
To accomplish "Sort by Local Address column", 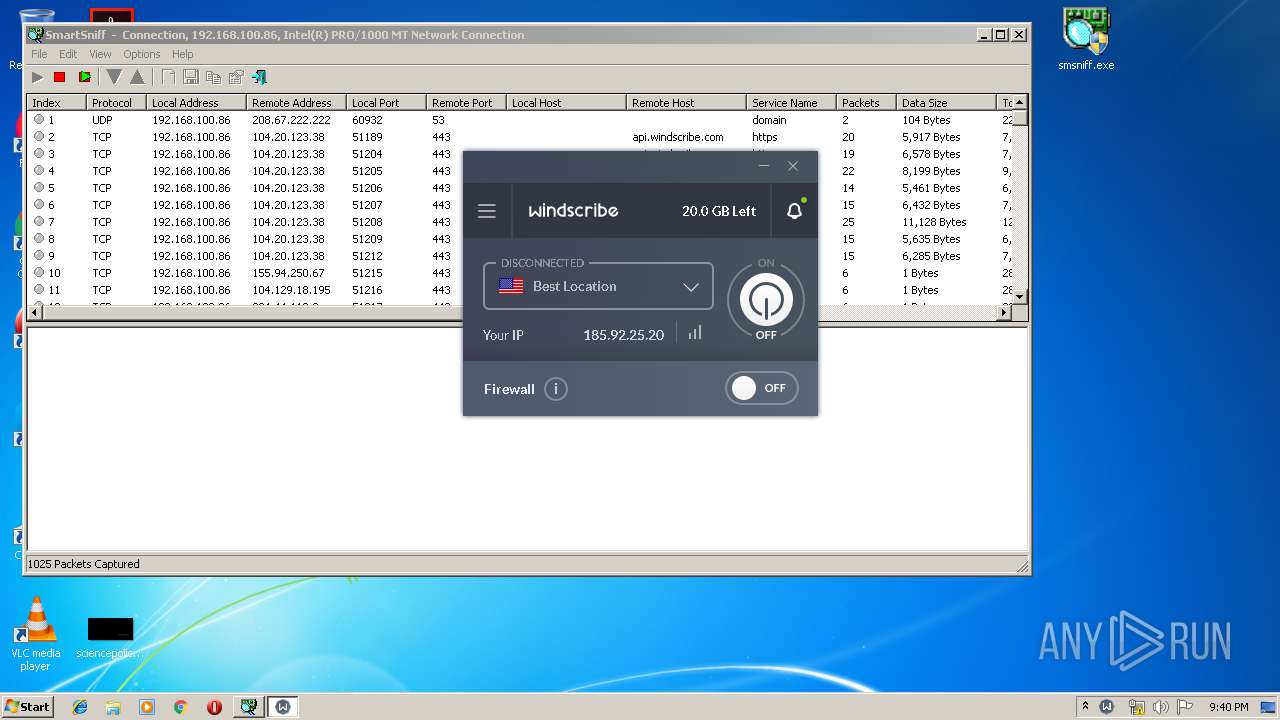I will coord(196,102).
